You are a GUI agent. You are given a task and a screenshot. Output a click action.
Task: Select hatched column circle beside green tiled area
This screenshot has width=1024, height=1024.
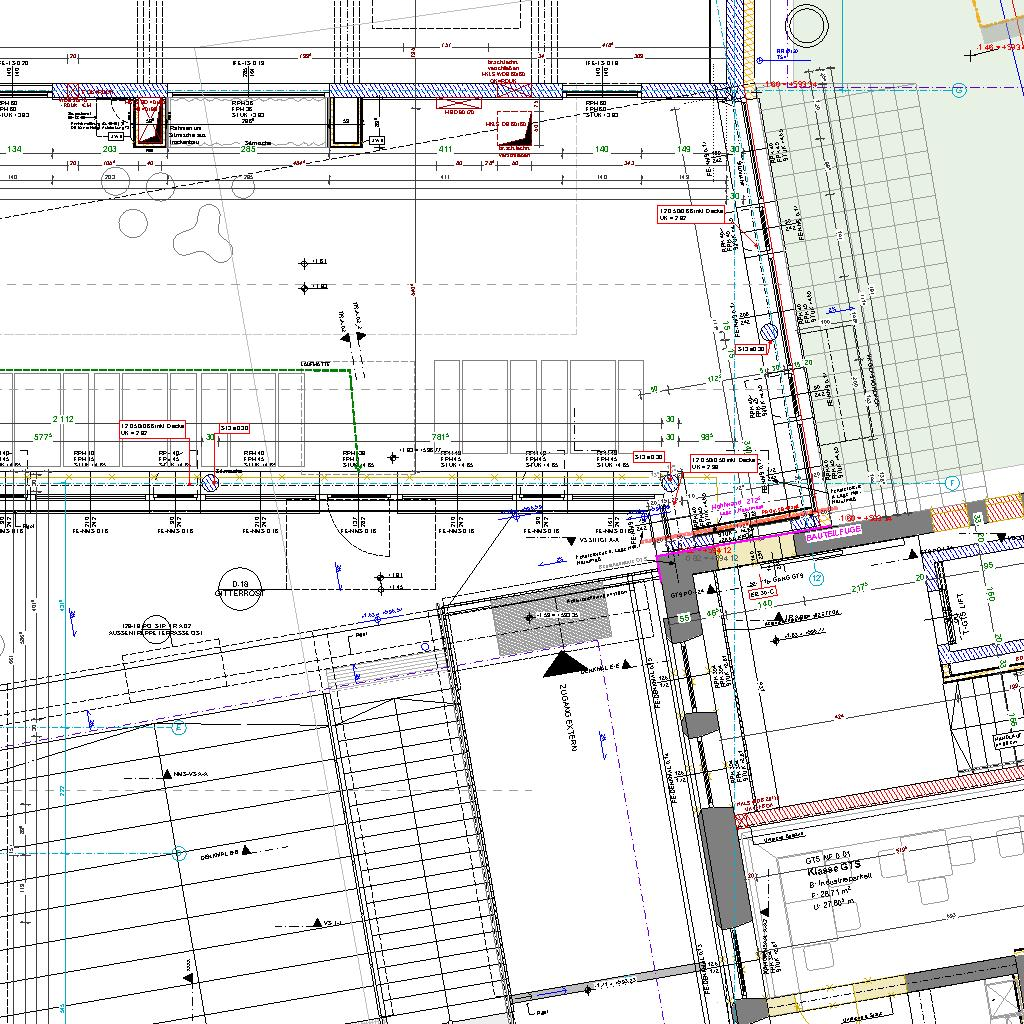[769, 333]
